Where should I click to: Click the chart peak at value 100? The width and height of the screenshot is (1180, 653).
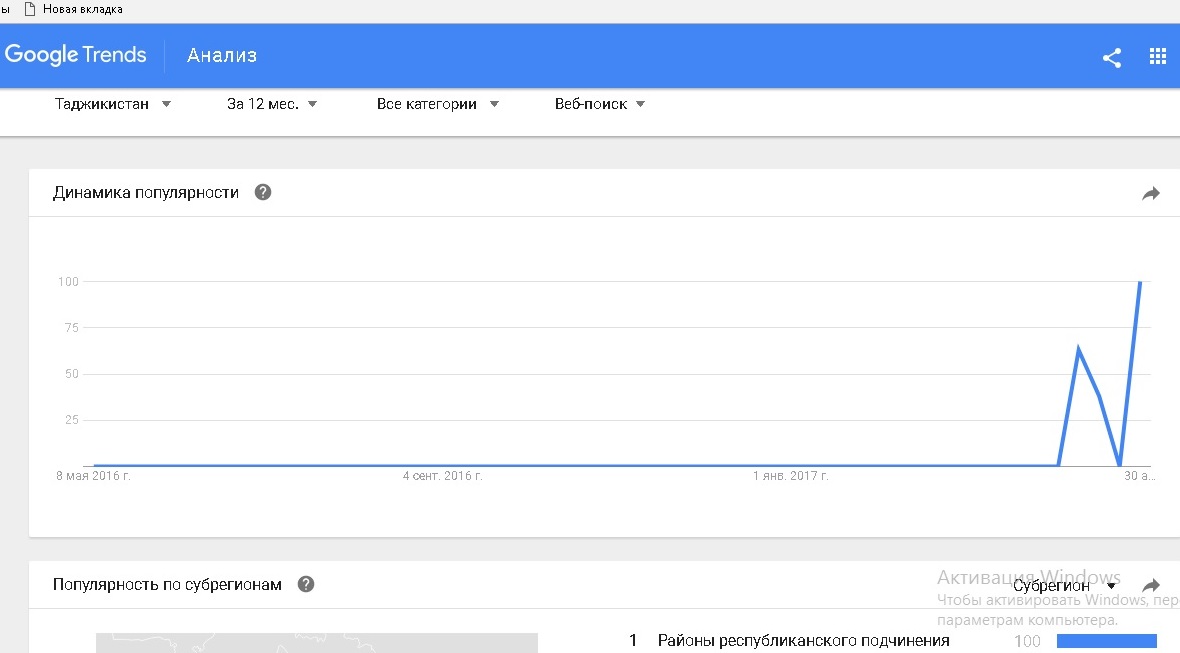[1139, 283]
